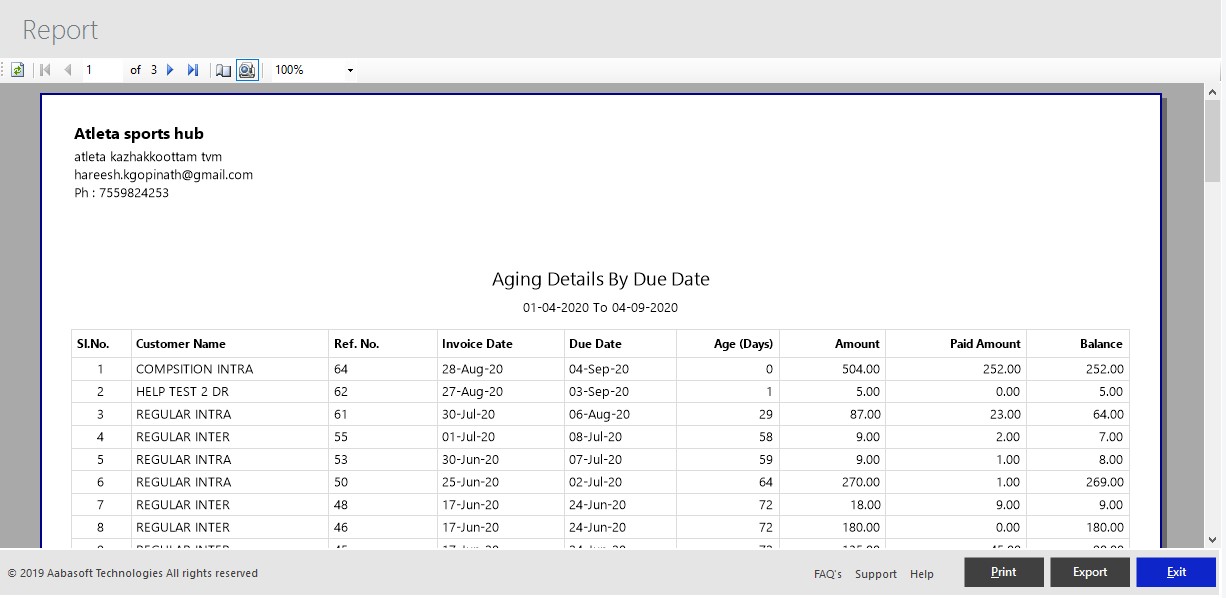
Task: Click the Atleta sports hub title
Action: [139, 134]
